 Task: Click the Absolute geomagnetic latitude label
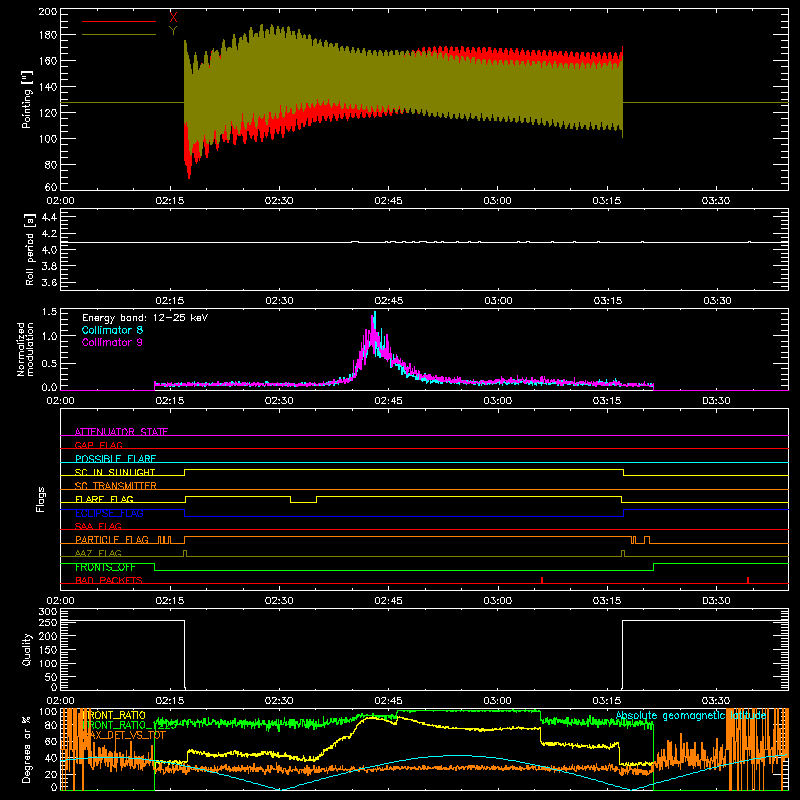(691, 716)
